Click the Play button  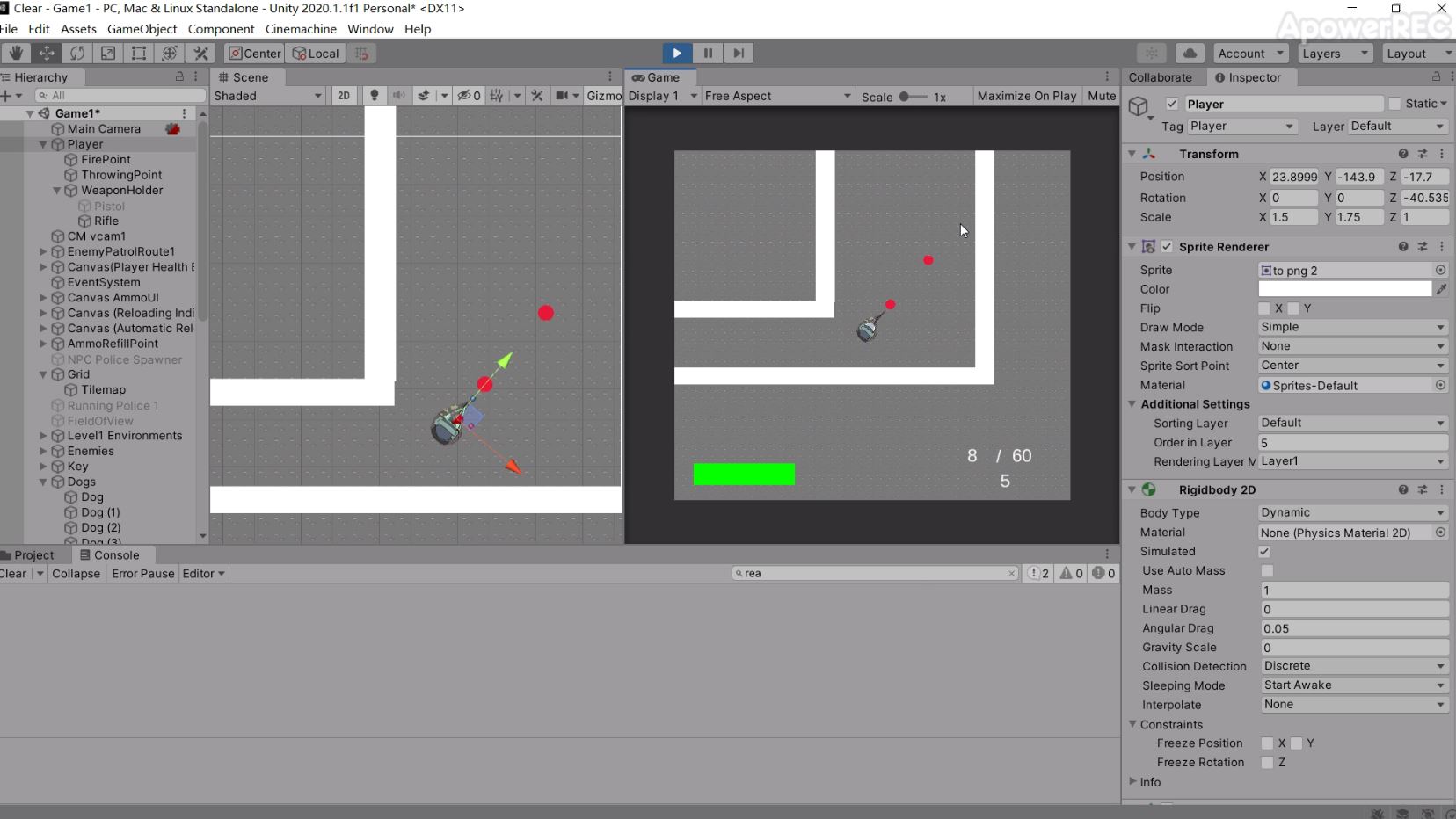(677, 53)
